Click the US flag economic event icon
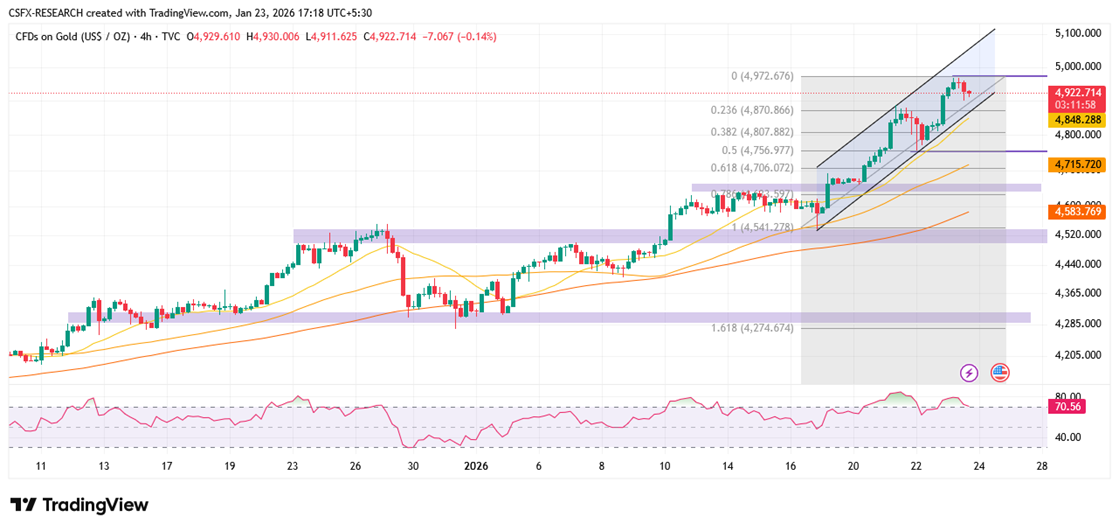Image resolution: width=1119 pixels, height=531 pixels. click(1000, 372)
